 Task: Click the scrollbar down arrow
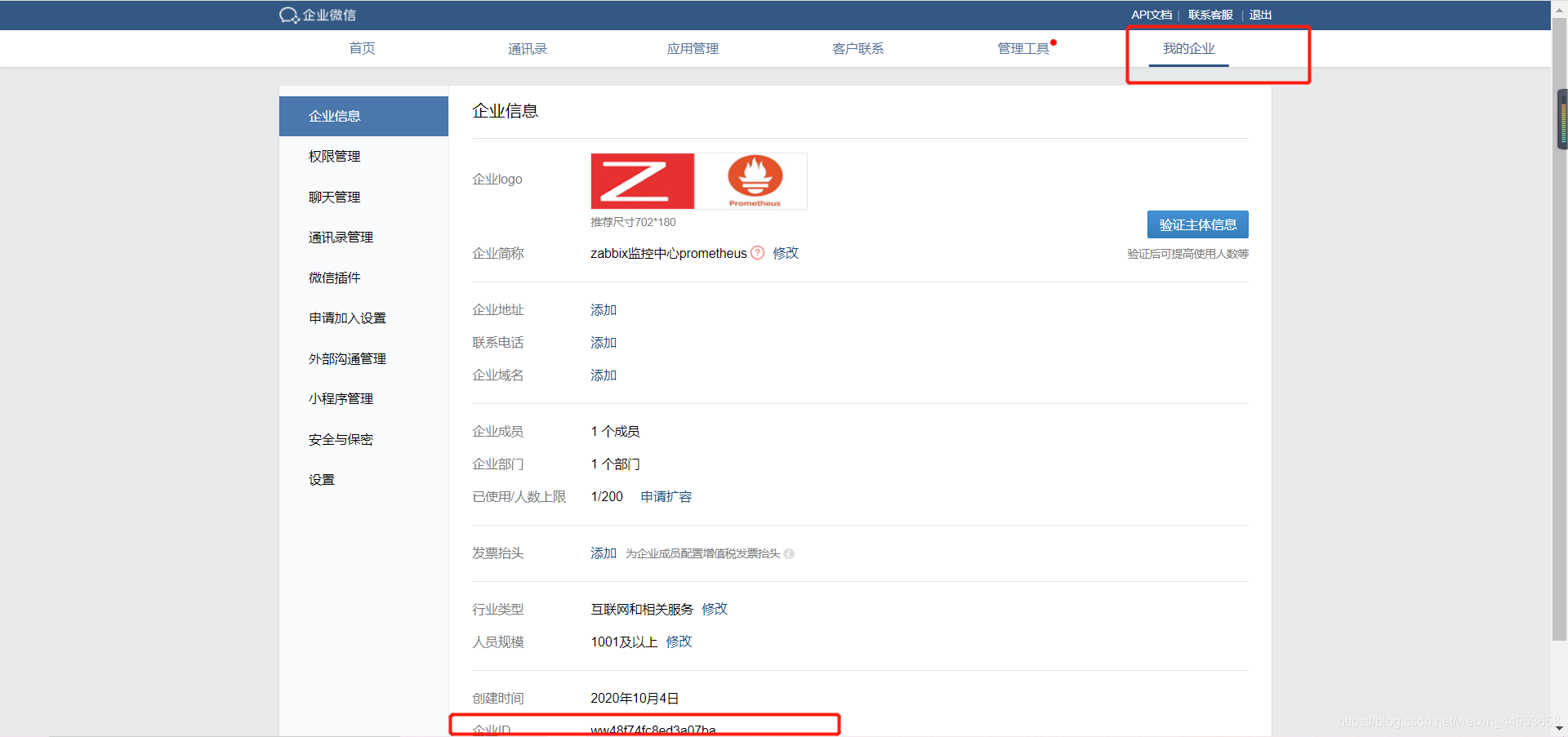pos(1560,728)
